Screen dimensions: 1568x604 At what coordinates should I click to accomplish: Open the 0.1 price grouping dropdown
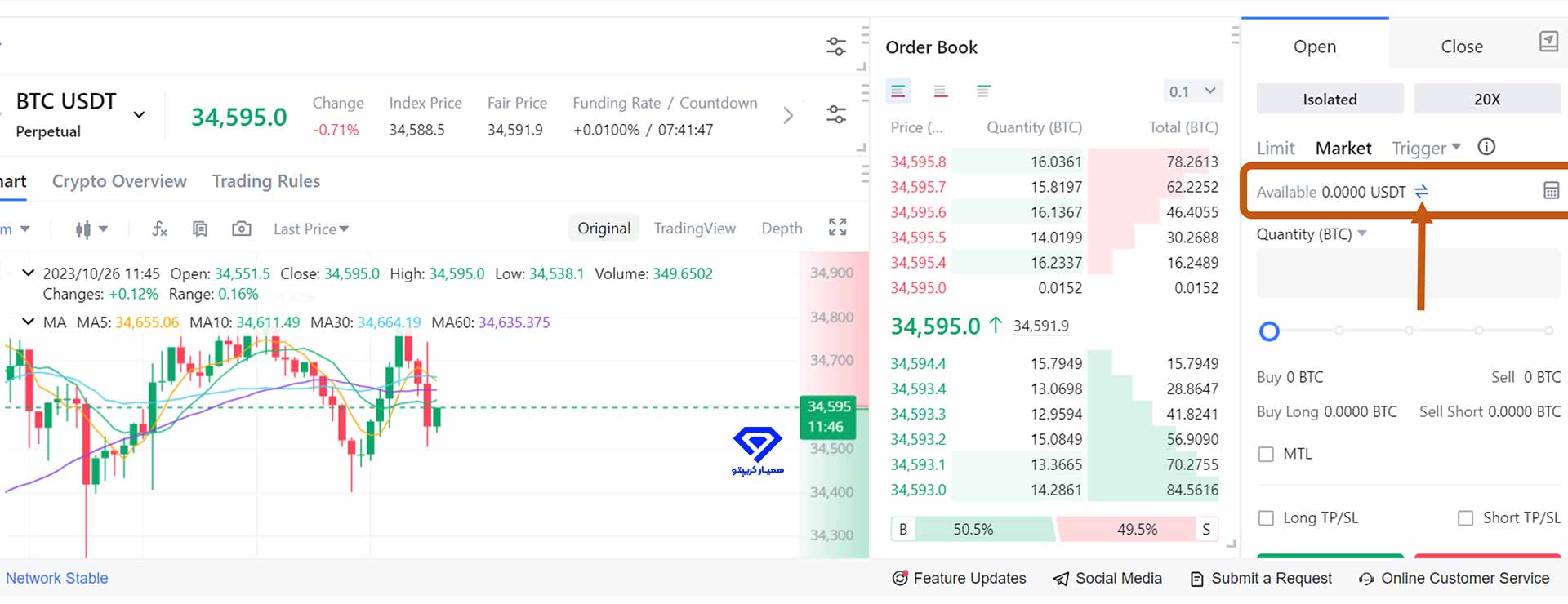click(1192, 91)
